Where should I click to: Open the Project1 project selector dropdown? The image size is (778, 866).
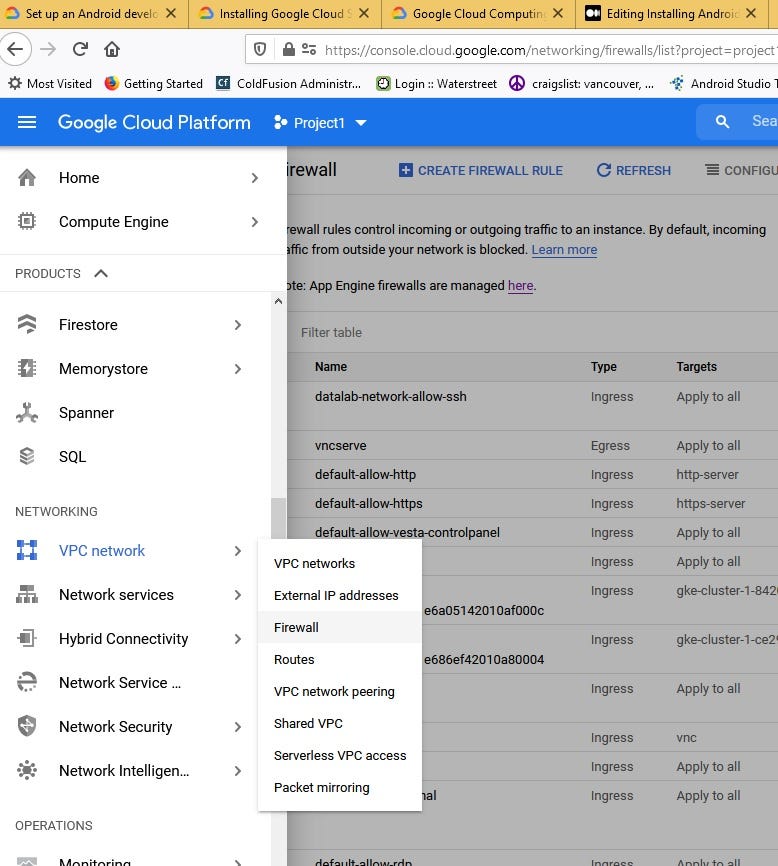tap(320, 123)
